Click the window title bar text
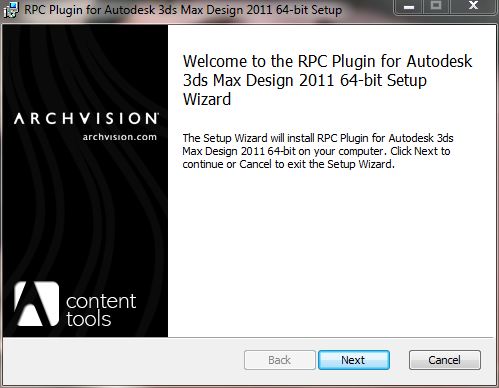The height and width of the screenshot is (388, 499). click(183, 10)
